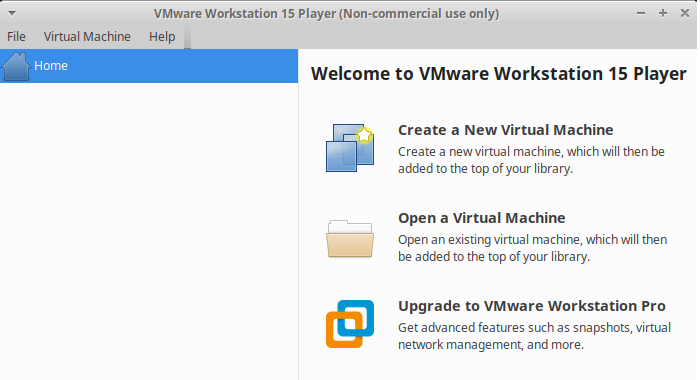Click the Welcome to VMware Workstation 15 Player title
This screenshot has height=380, width=700.
[x=499, y=74]
